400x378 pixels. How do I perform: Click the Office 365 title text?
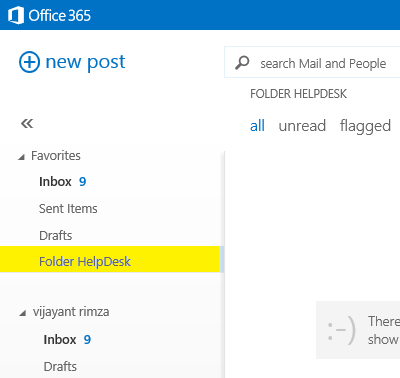tap(60, 15)
